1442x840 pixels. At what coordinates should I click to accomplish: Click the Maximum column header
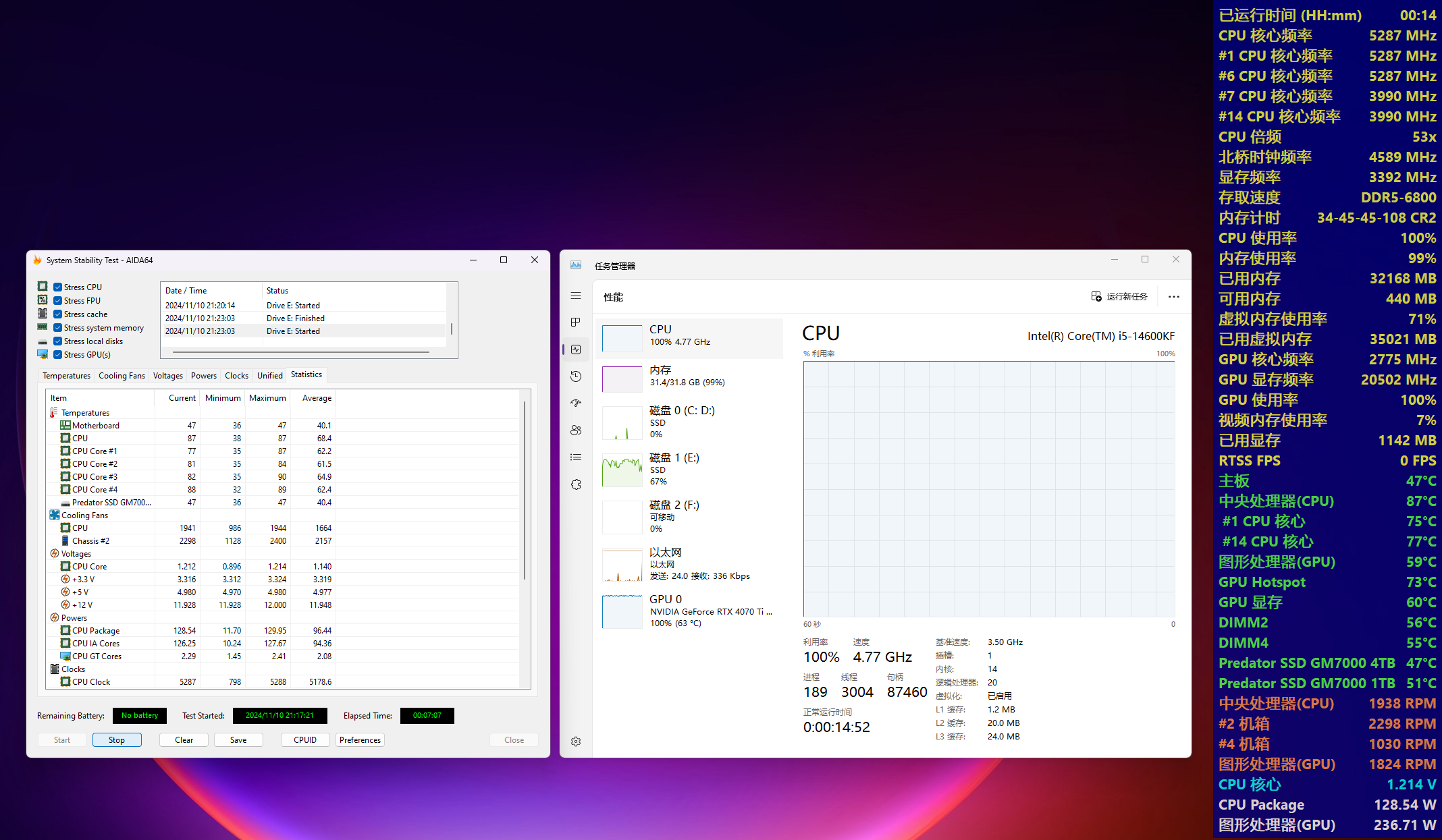point(267,398)
